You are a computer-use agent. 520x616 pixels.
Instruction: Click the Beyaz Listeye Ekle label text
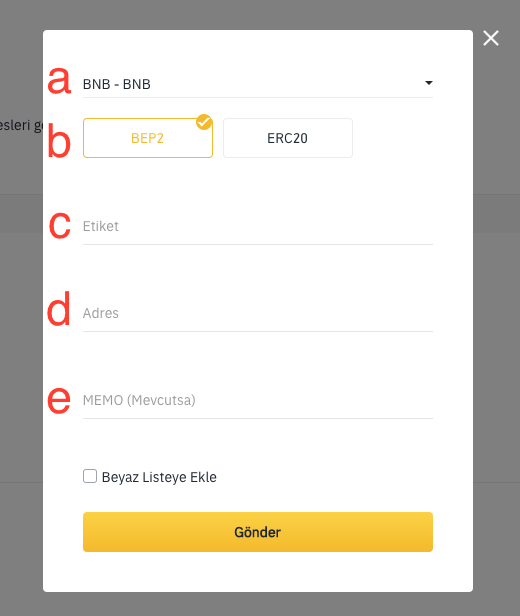[x=159, y=477]
